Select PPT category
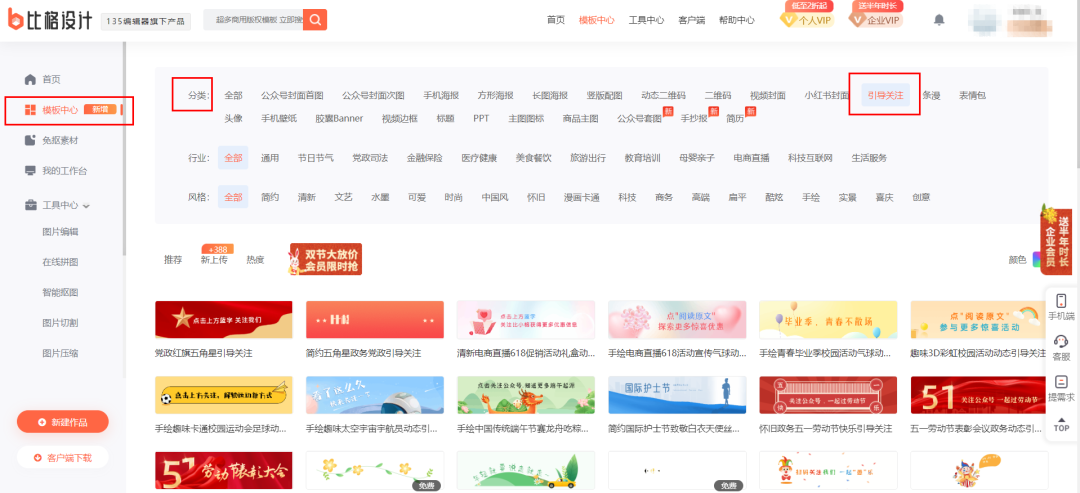This screenshot has width=1080, height=493. (481, 118)
